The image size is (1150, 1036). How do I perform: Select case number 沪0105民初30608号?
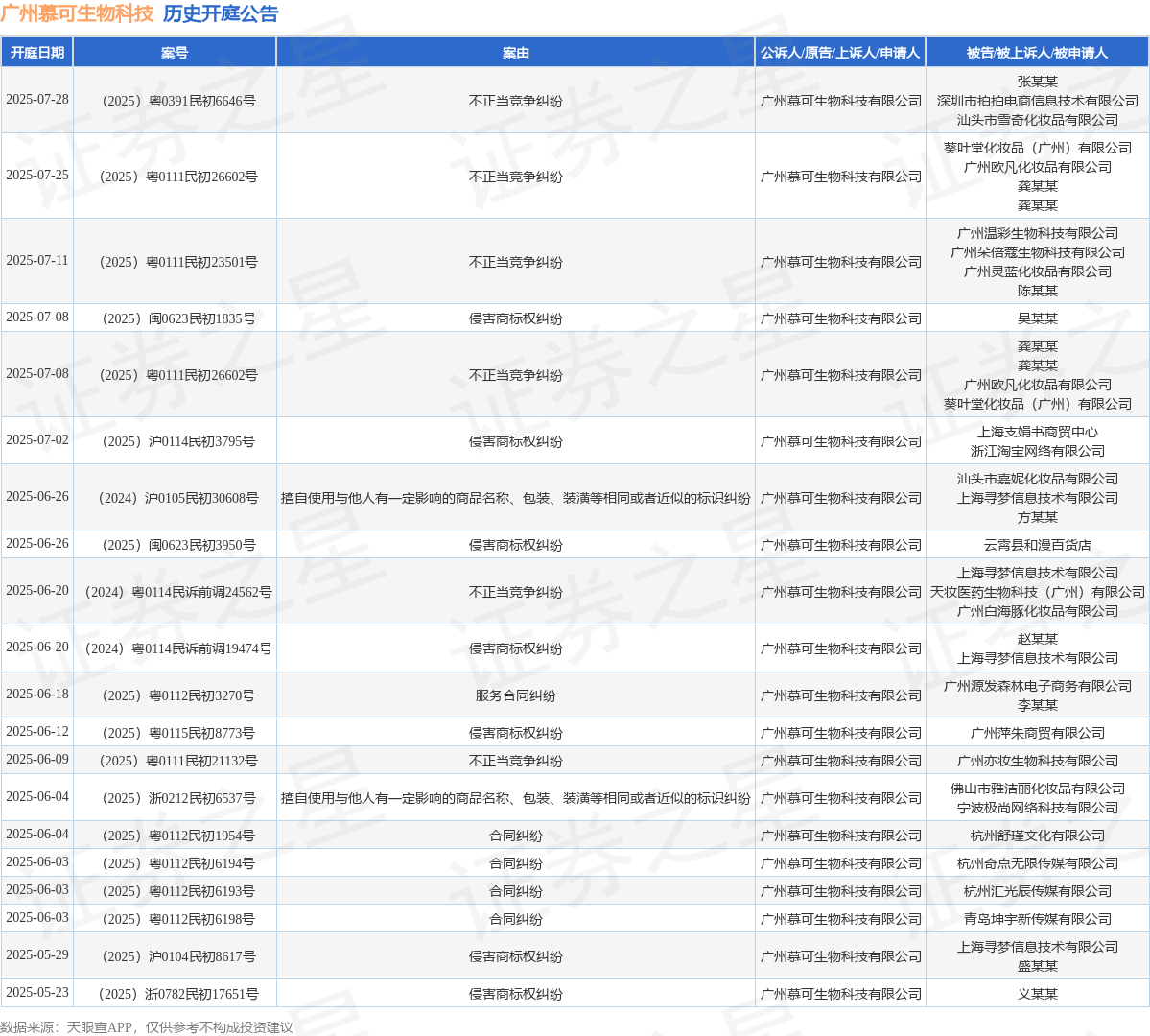(x=178, y=498)
